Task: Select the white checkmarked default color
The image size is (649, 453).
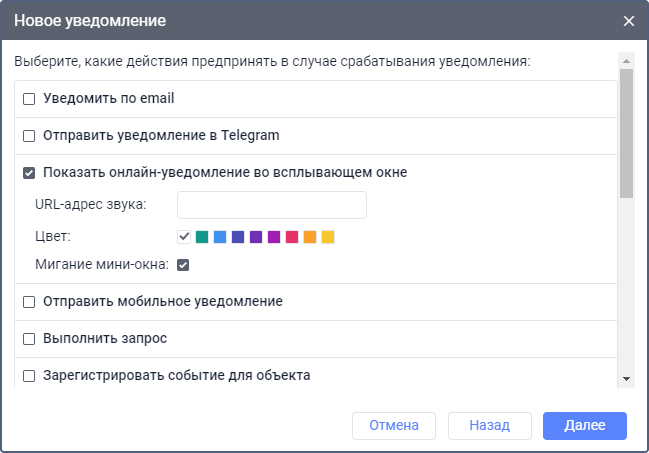Action: pos(184,237)
